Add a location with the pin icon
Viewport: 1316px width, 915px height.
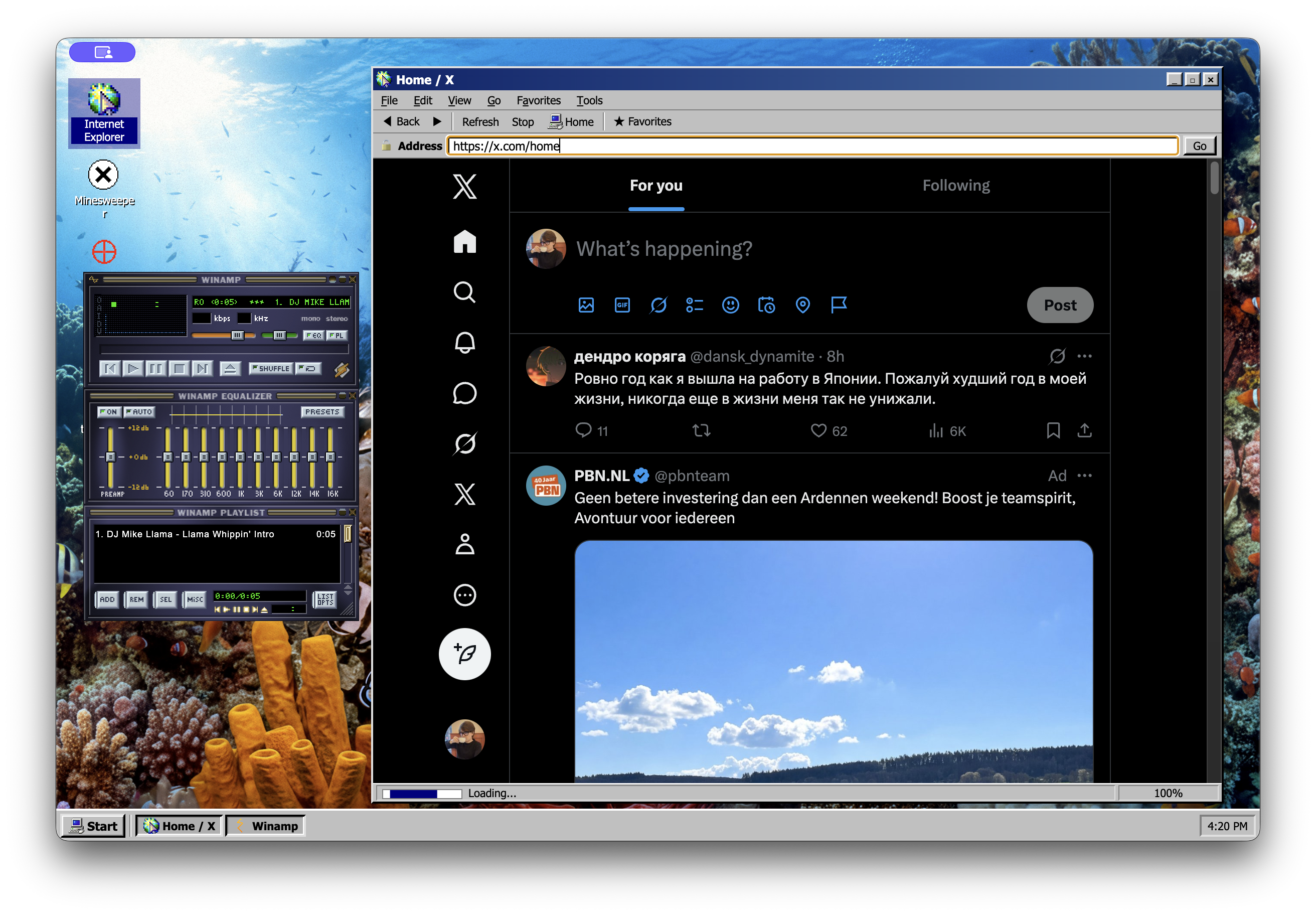pyautogui.click(x=802, y=305)
